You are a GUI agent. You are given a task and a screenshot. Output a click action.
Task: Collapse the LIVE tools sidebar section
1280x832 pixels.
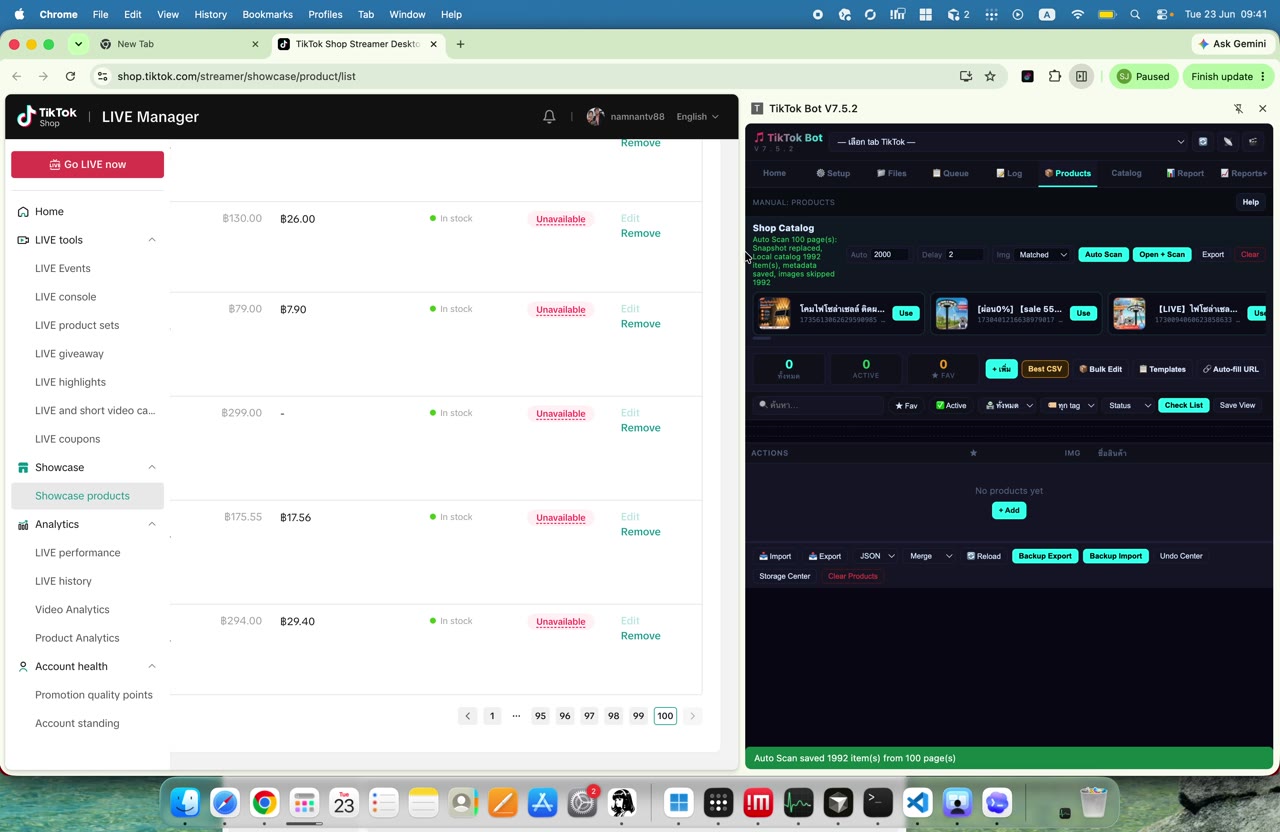click(152, 240)
